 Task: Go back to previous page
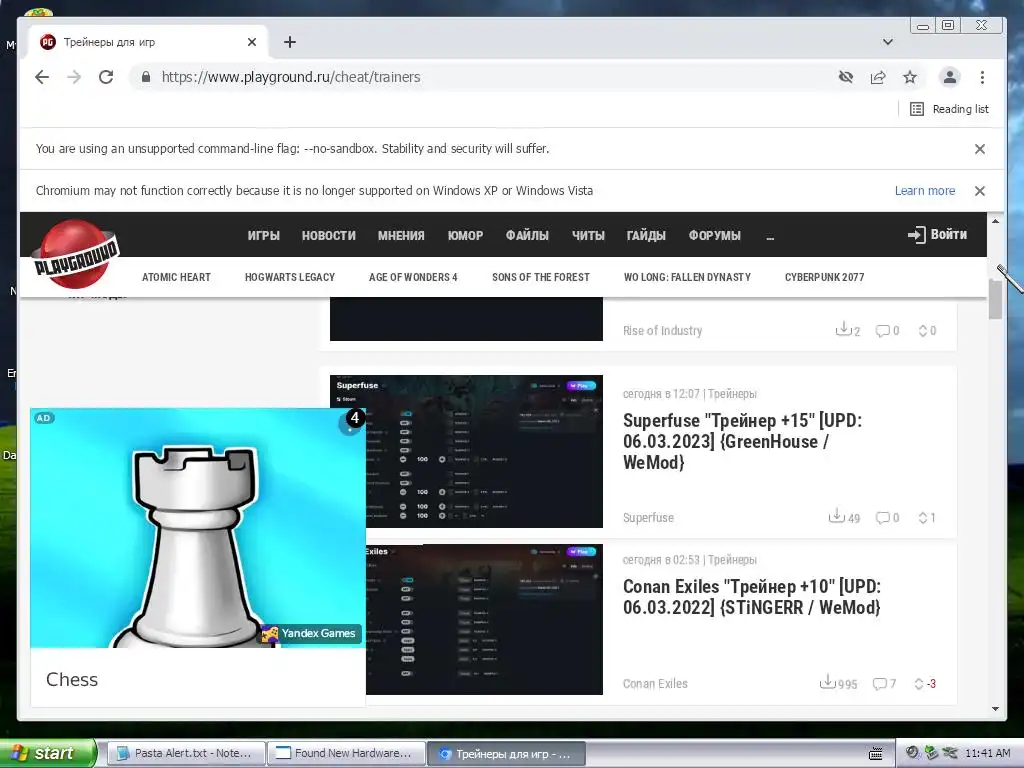coord(42,77)
